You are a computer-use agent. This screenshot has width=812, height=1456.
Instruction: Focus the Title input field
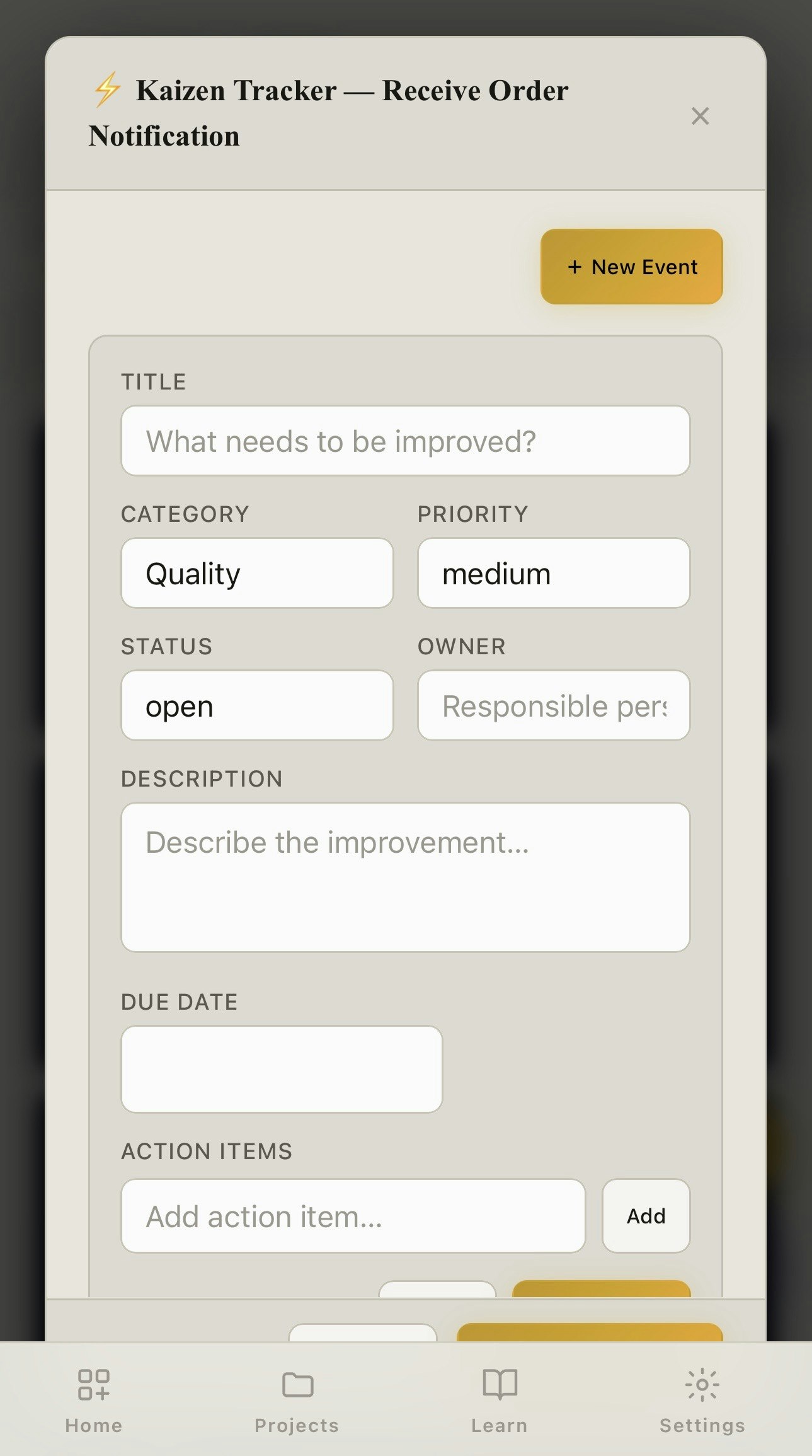405,441
